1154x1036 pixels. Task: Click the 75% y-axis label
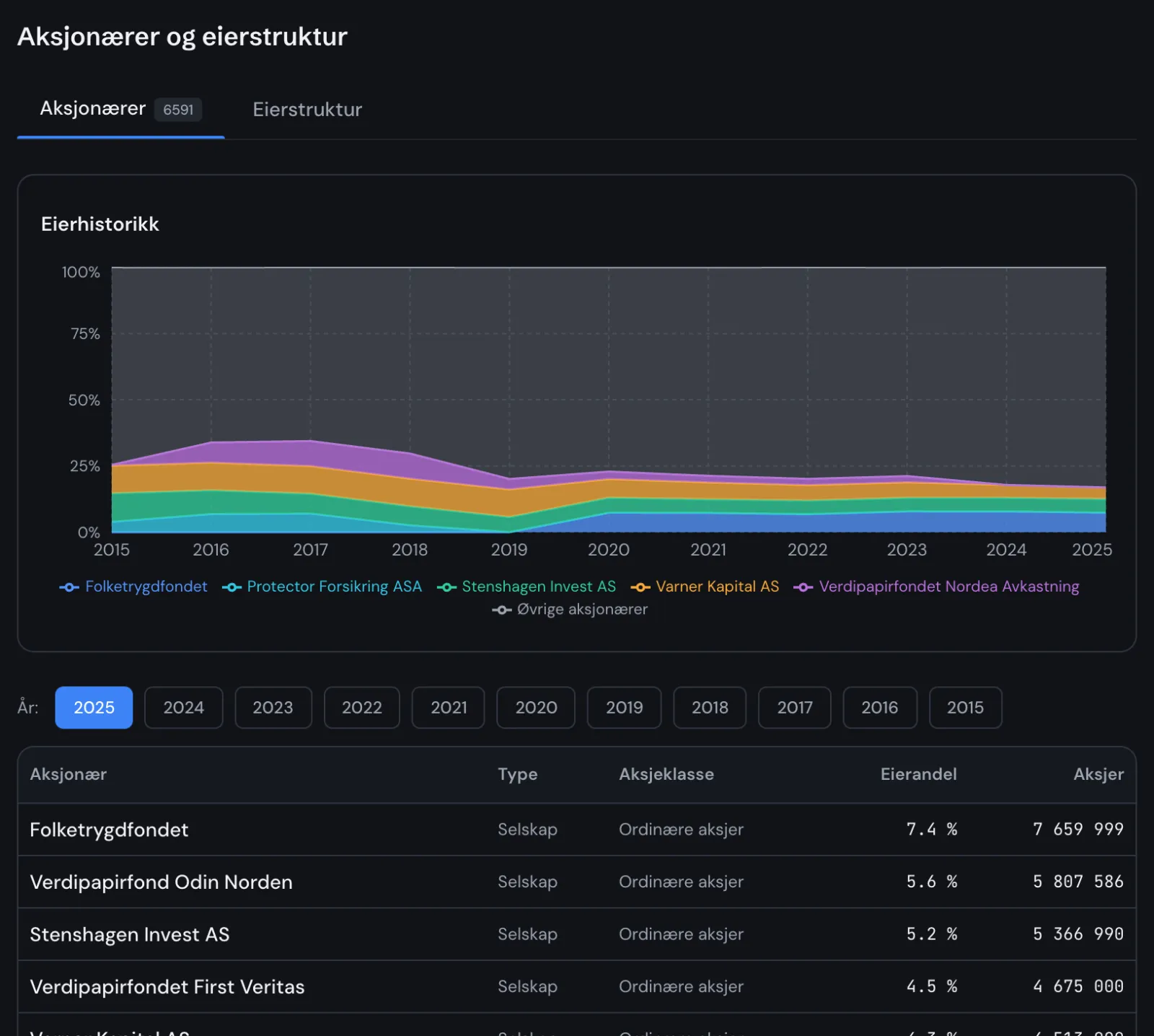(85, 334)
